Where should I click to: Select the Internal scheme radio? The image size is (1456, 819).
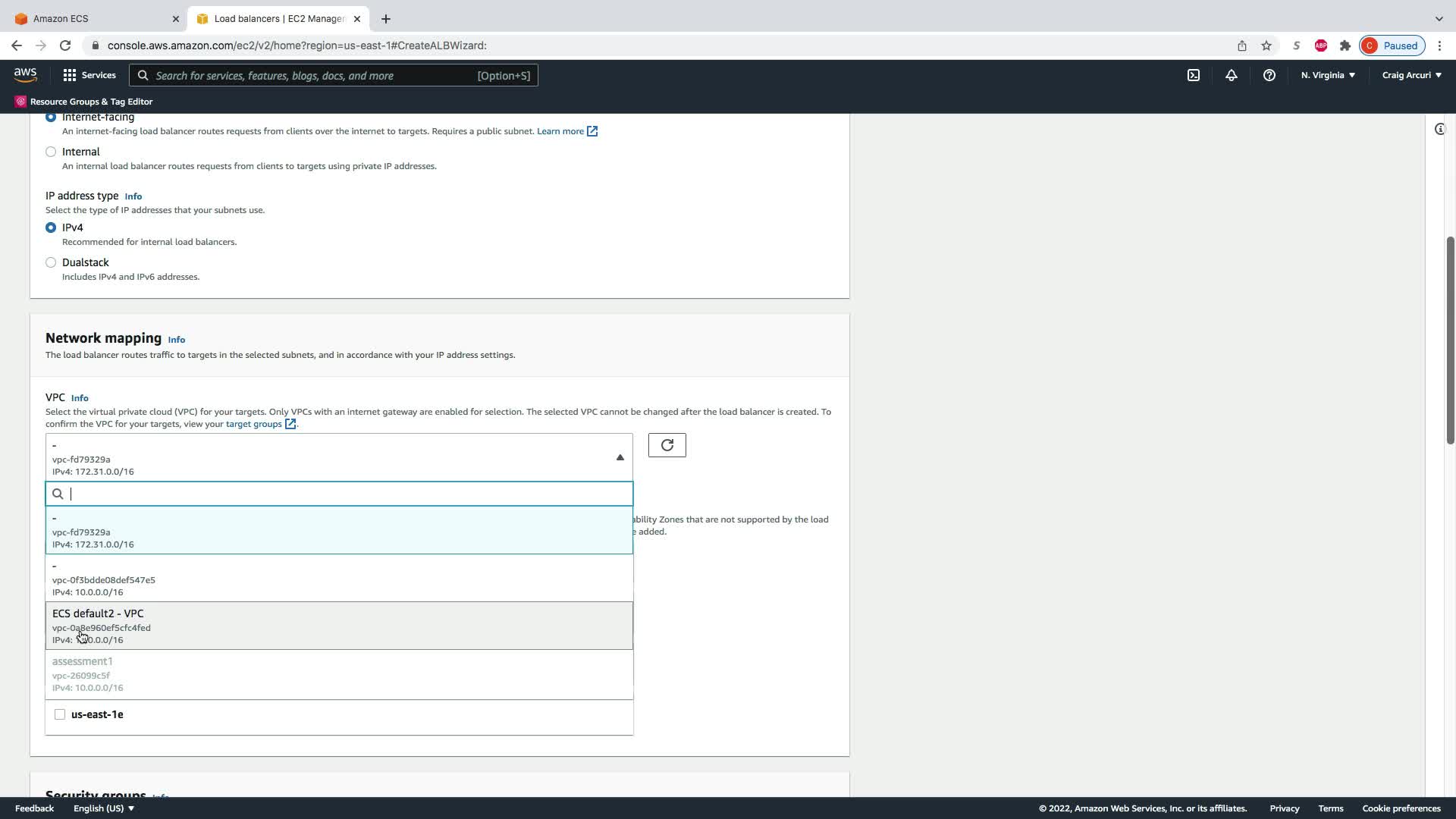(51, 152)
